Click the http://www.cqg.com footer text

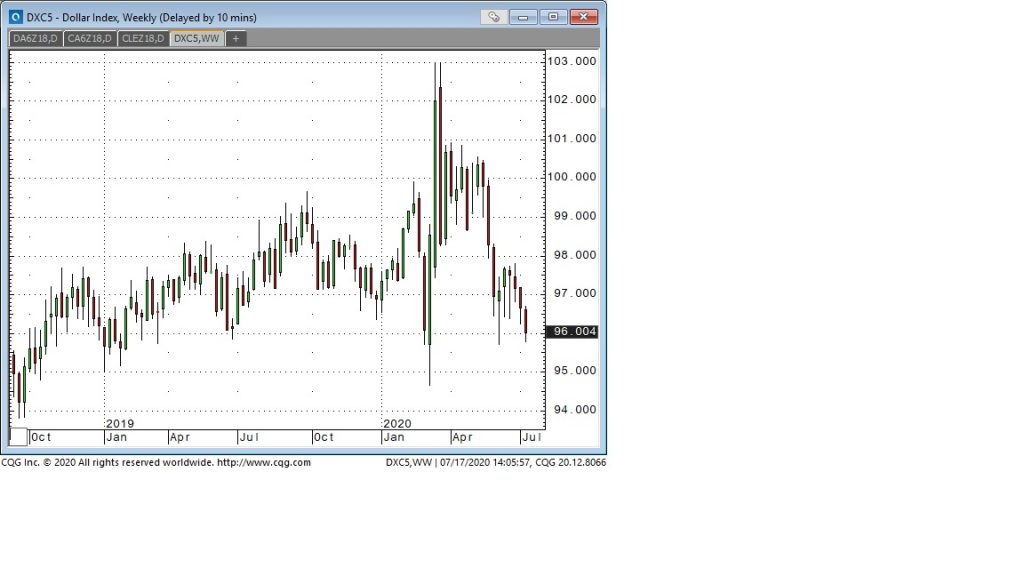(x=264, y=462)
